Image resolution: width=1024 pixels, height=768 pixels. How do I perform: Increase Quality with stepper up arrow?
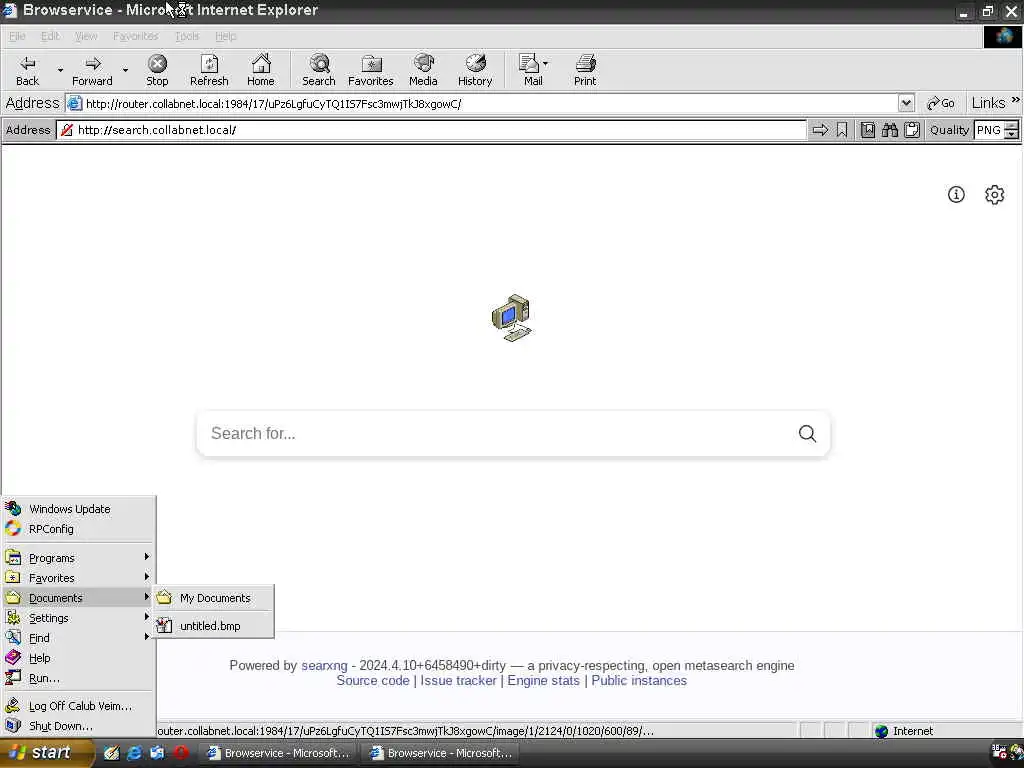coord(1011,125)
